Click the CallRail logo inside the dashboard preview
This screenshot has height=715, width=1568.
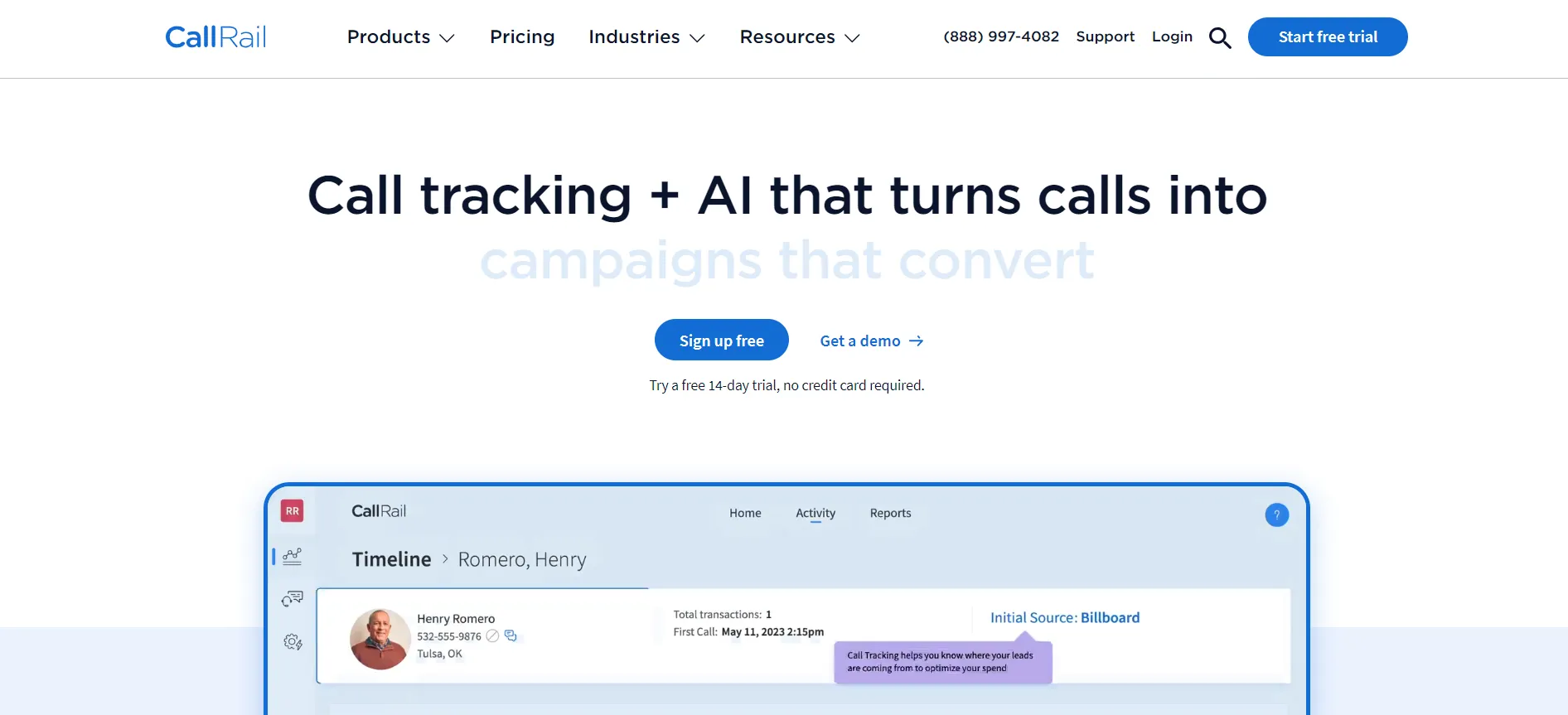379,511
